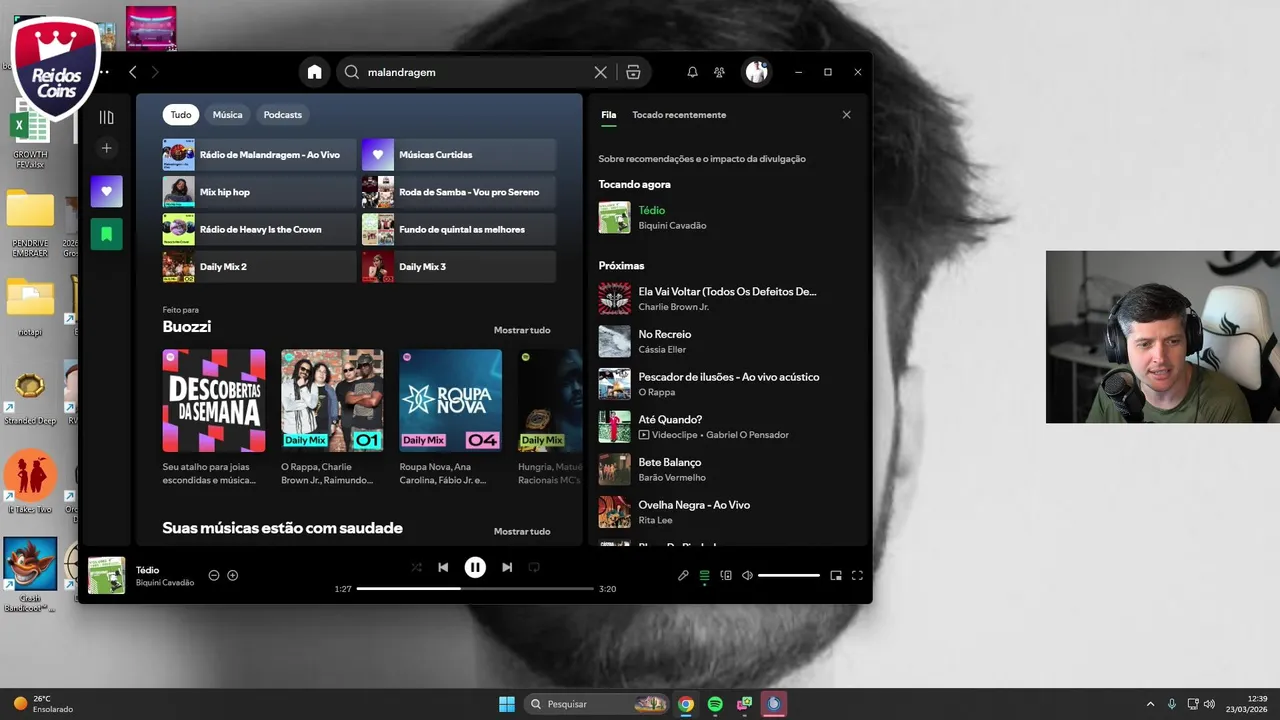This screenshot has width=1280, height=720.
Task: Open Friend Activity icon
Action: click(x=719, y=72)
